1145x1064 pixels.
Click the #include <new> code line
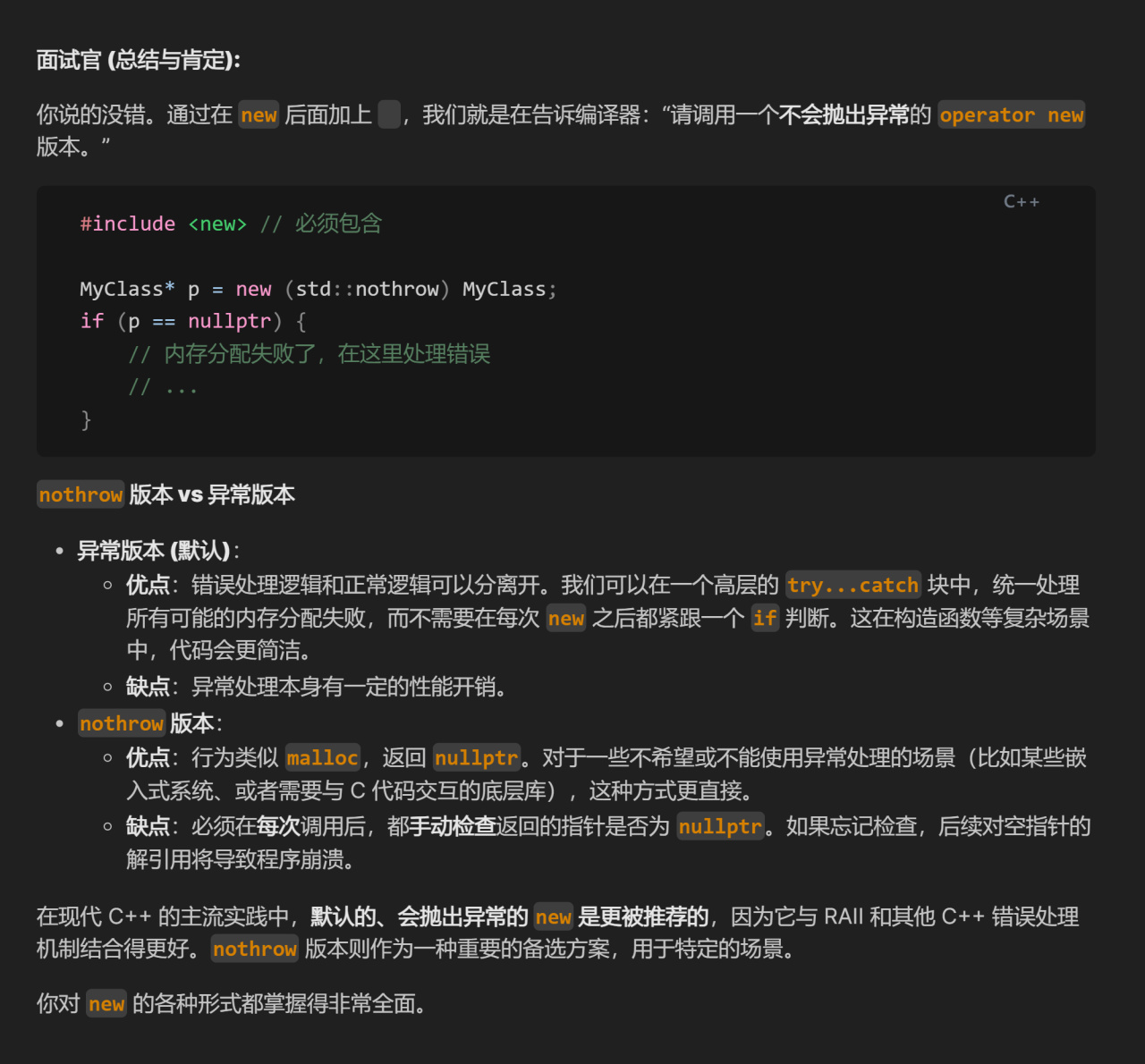pyautogui.click(x=163, y=224)
